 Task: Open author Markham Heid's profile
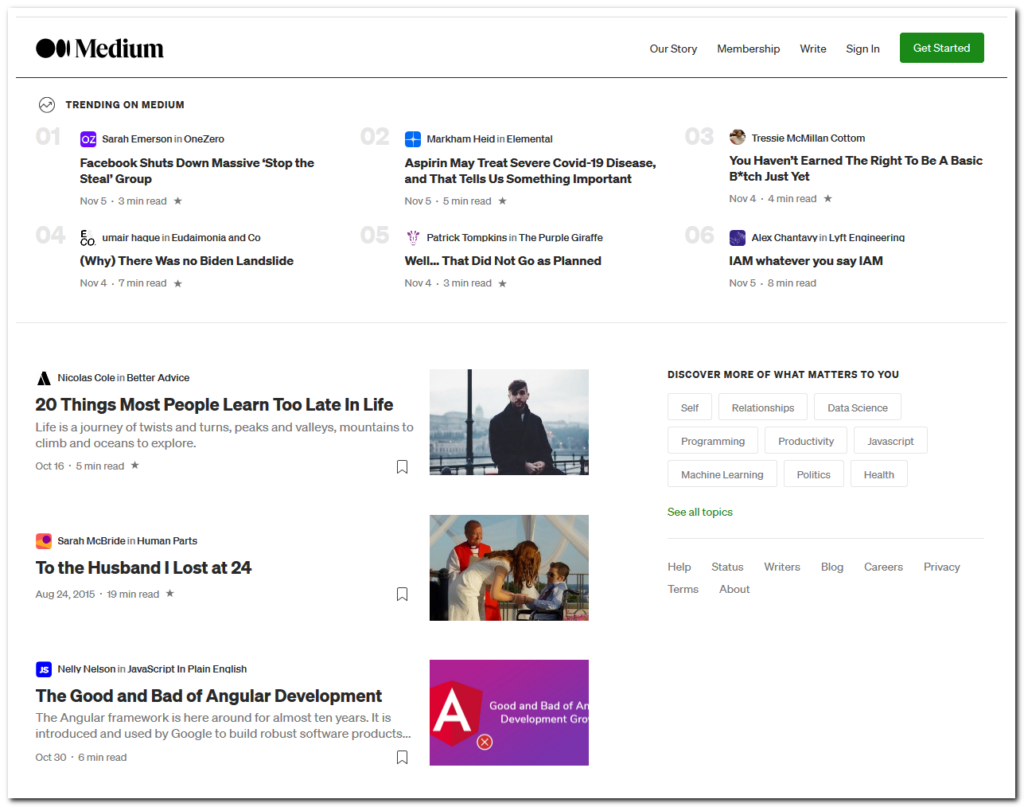click(x=460, y=139)
